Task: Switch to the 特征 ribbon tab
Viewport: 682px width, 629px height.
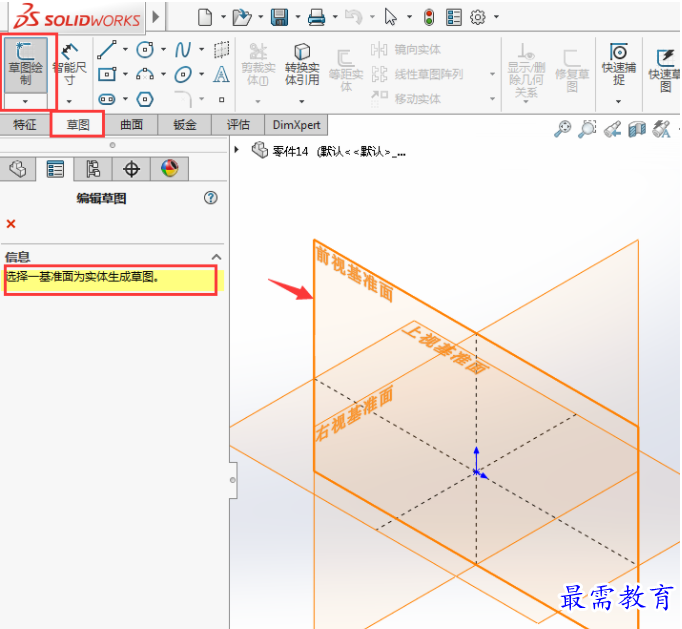Action: click(x=25, y=125)
